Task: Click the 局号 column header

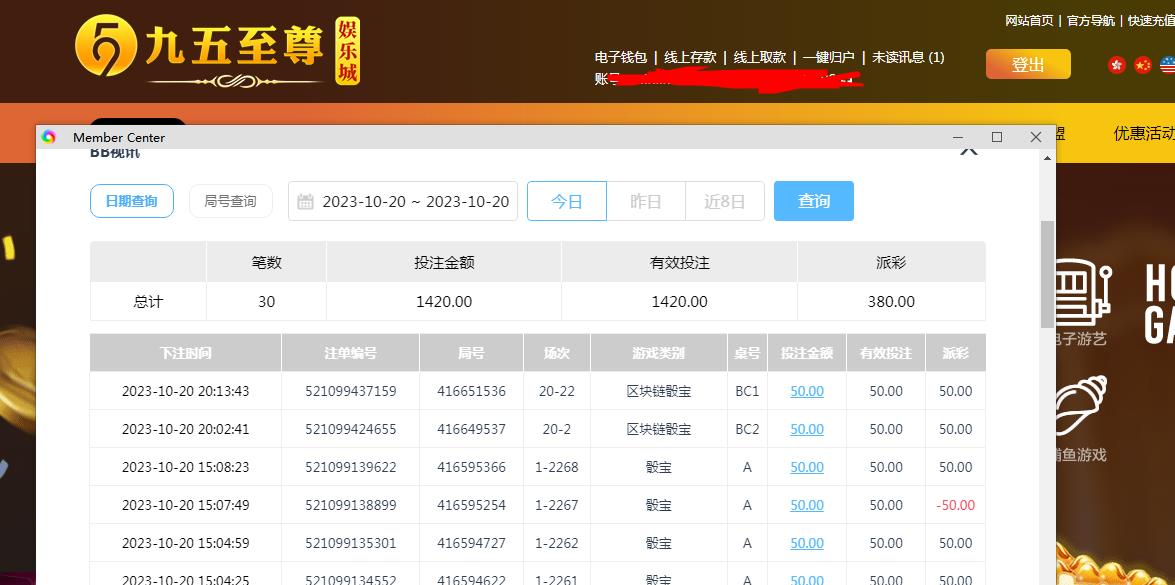Action: (471, 353)
